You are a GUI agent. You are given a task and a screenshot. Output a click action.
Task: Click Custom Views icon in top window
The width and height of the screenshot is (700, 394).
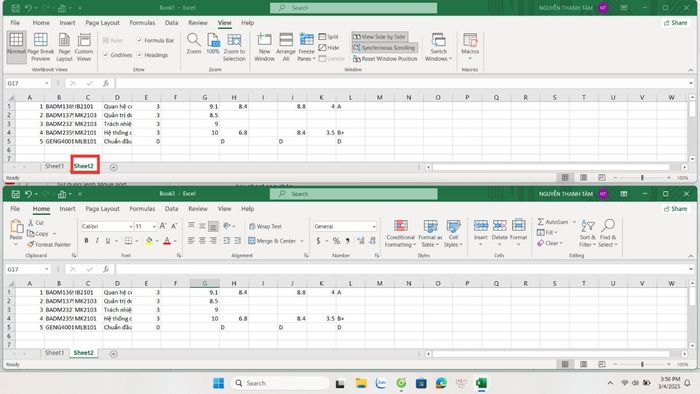coord(84,47)
